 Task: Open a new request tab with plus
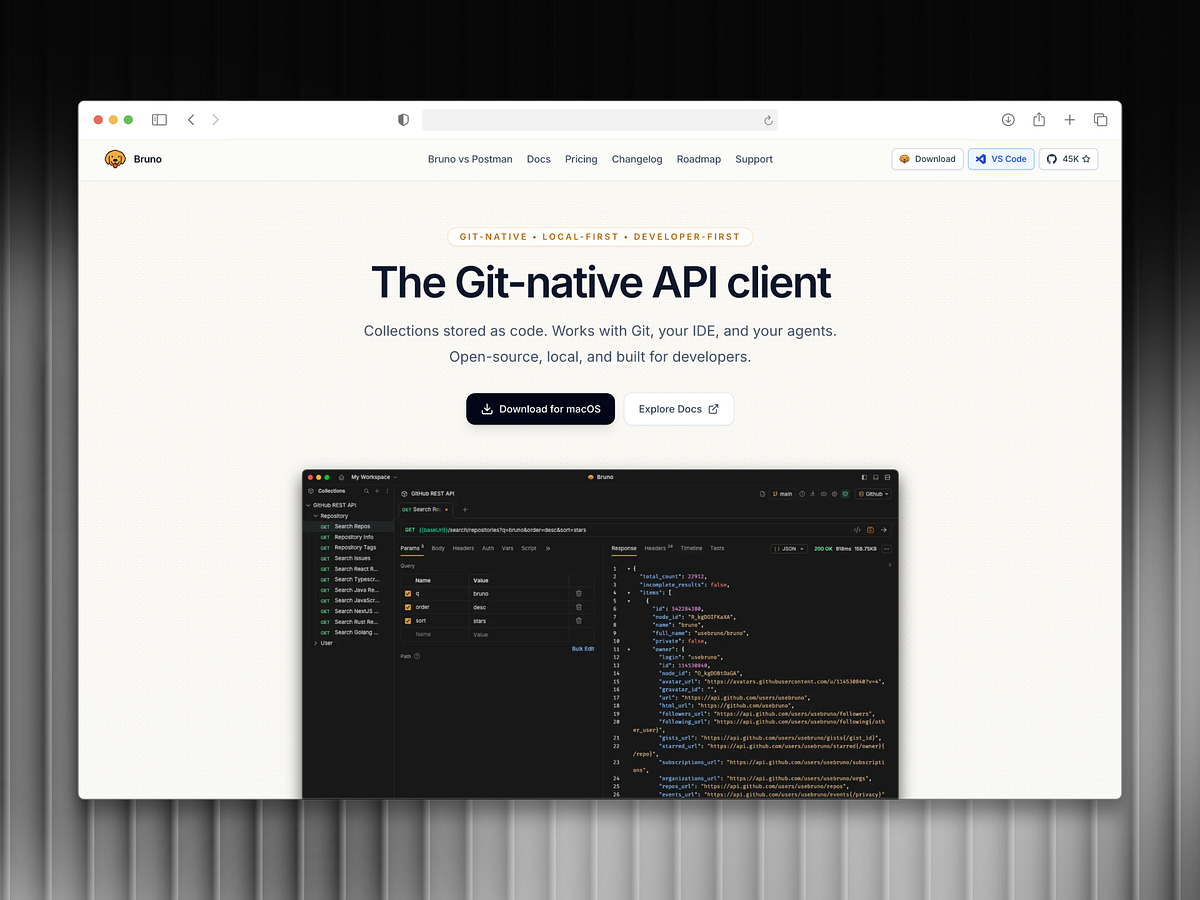click(x=465, y=510)
